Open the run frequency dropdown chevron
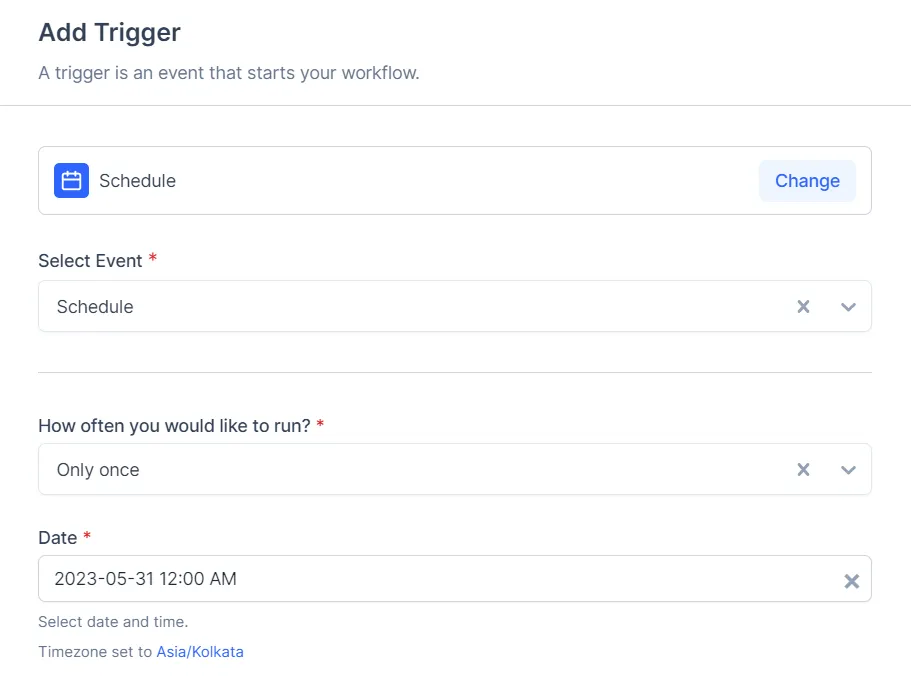The width and height of the screenshot is (911, 679). 848,470
